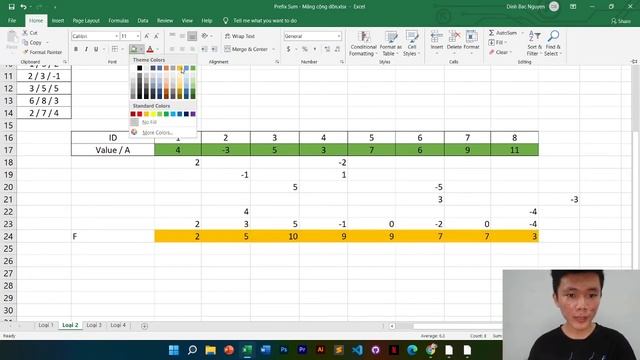Expand the Font Color dropdown arrow

tap(158, 49)
